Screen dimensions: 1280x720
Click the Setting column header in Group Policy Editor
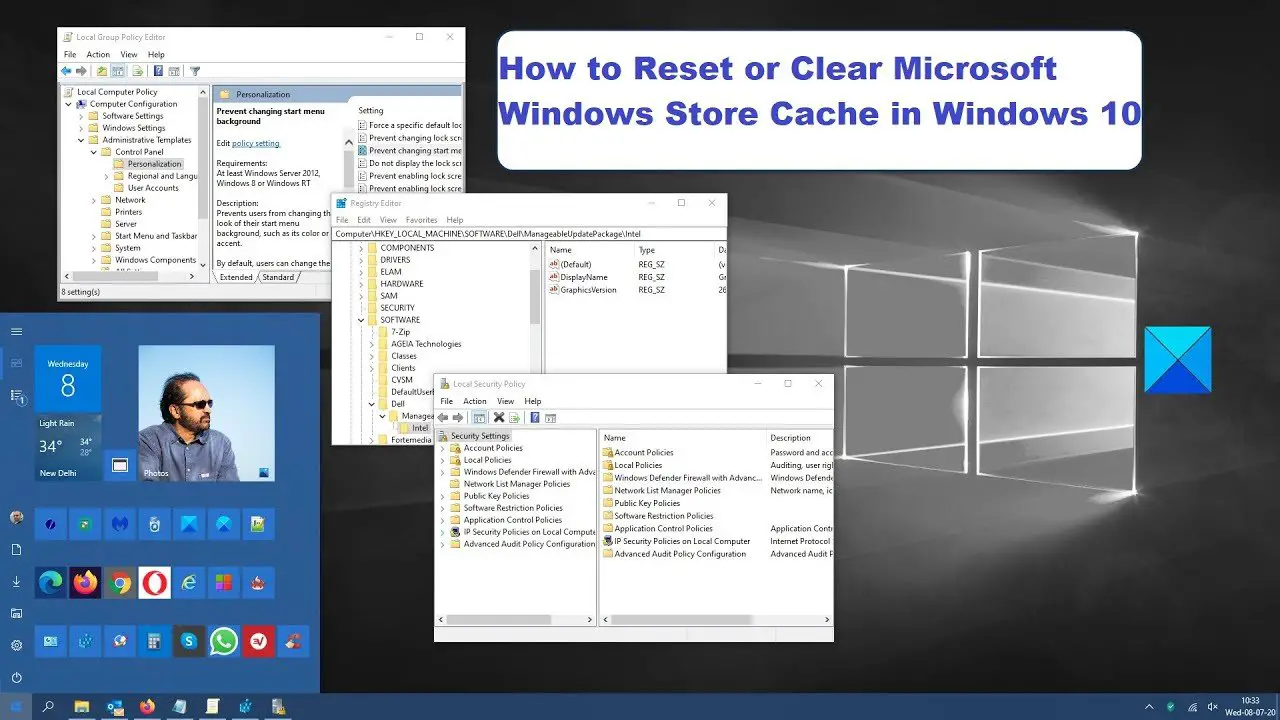pyautogui.click(x=371, y=110)
